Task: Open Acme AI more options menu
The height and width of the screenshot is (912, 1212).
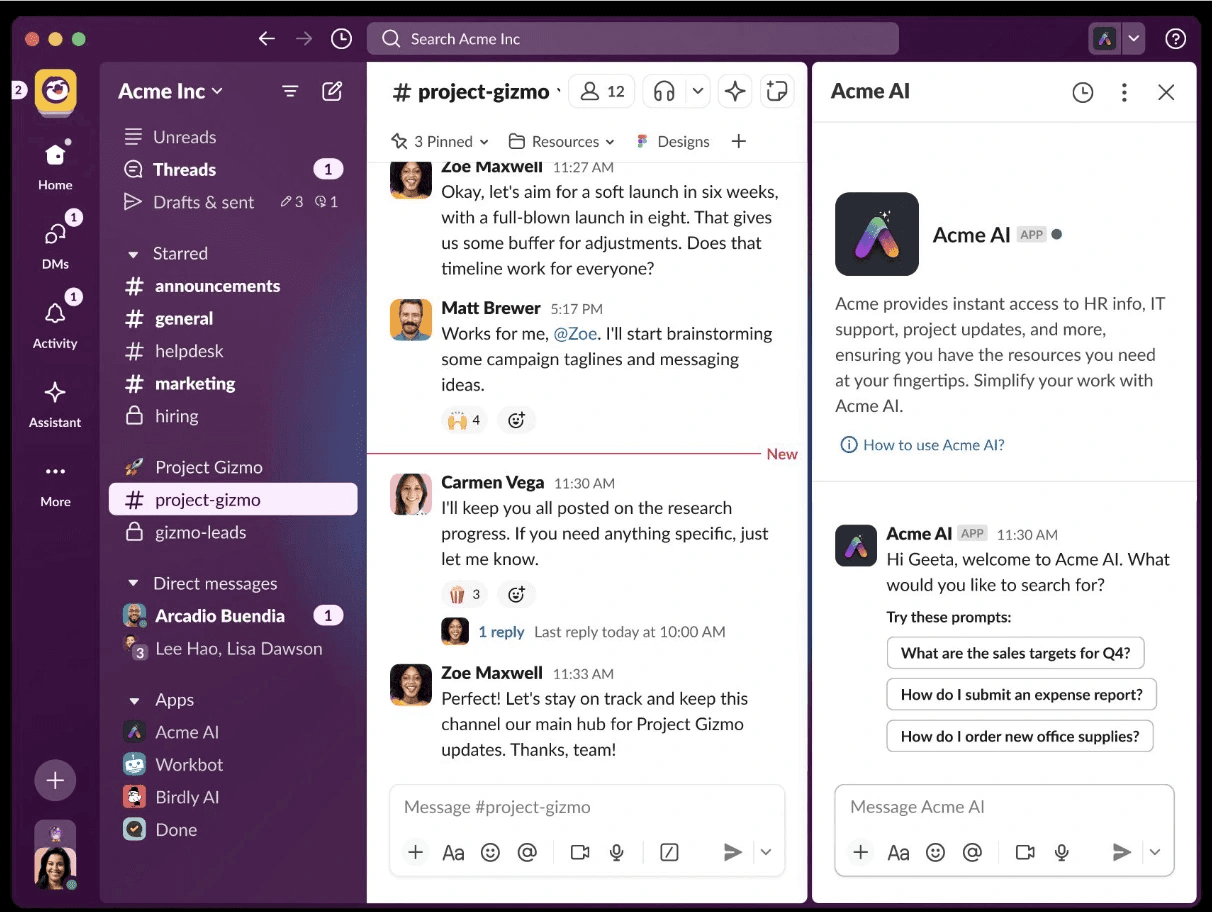Action: coord(1124,92)
